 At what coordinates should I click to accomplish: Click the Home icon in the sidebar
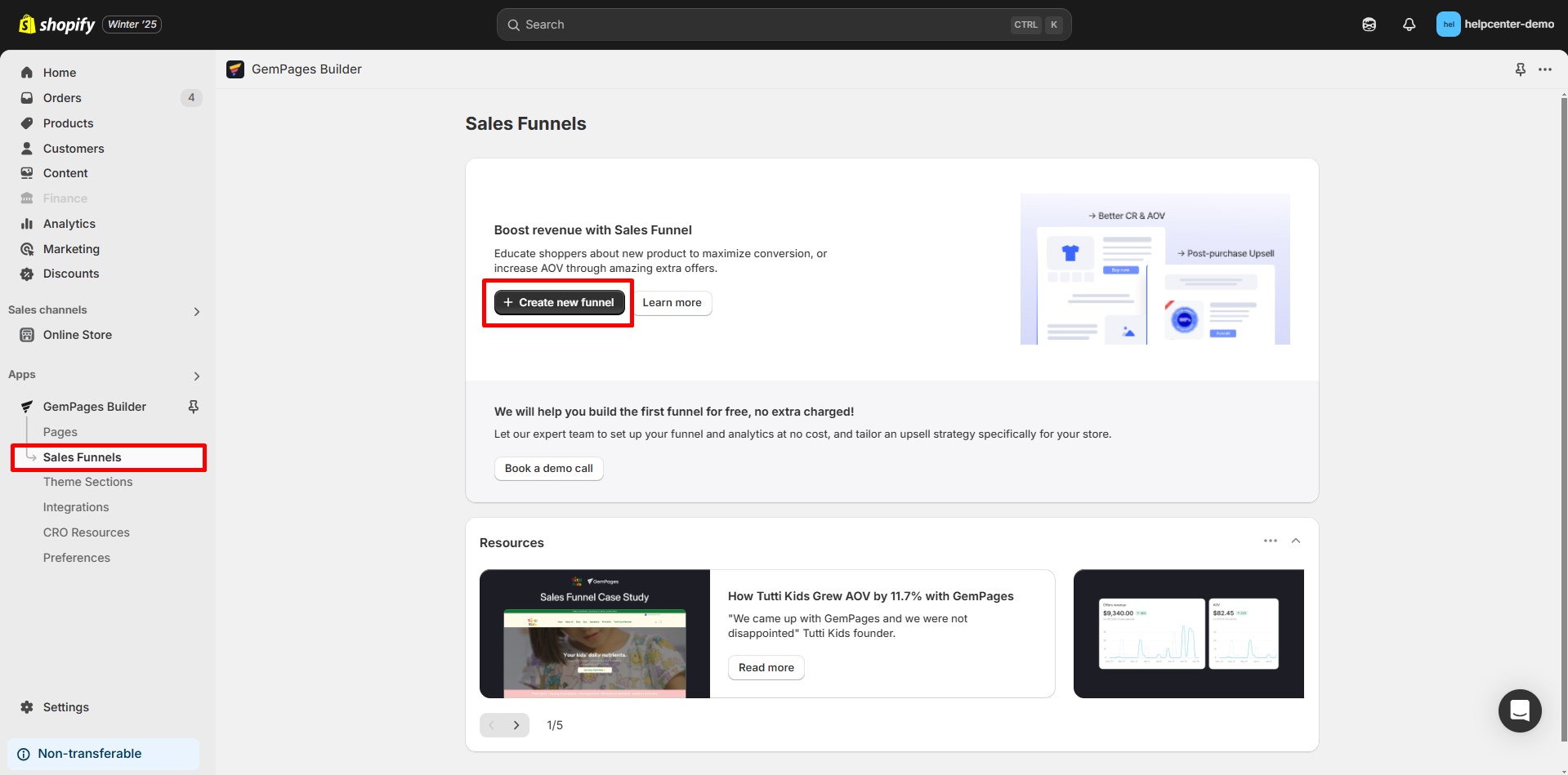[x=25, y=73]
